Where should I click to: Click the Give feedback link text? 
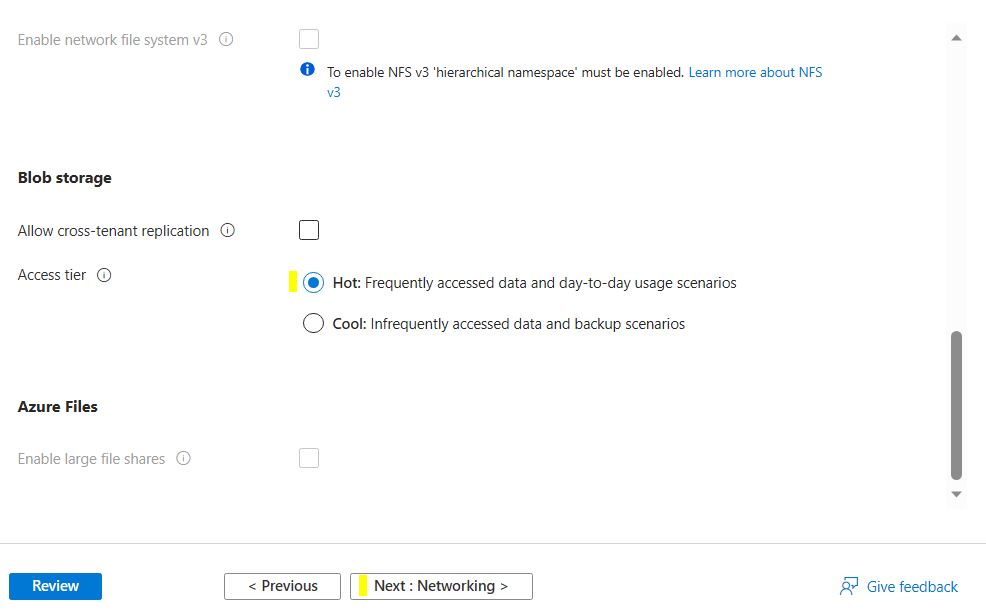(x=912, y=587)
